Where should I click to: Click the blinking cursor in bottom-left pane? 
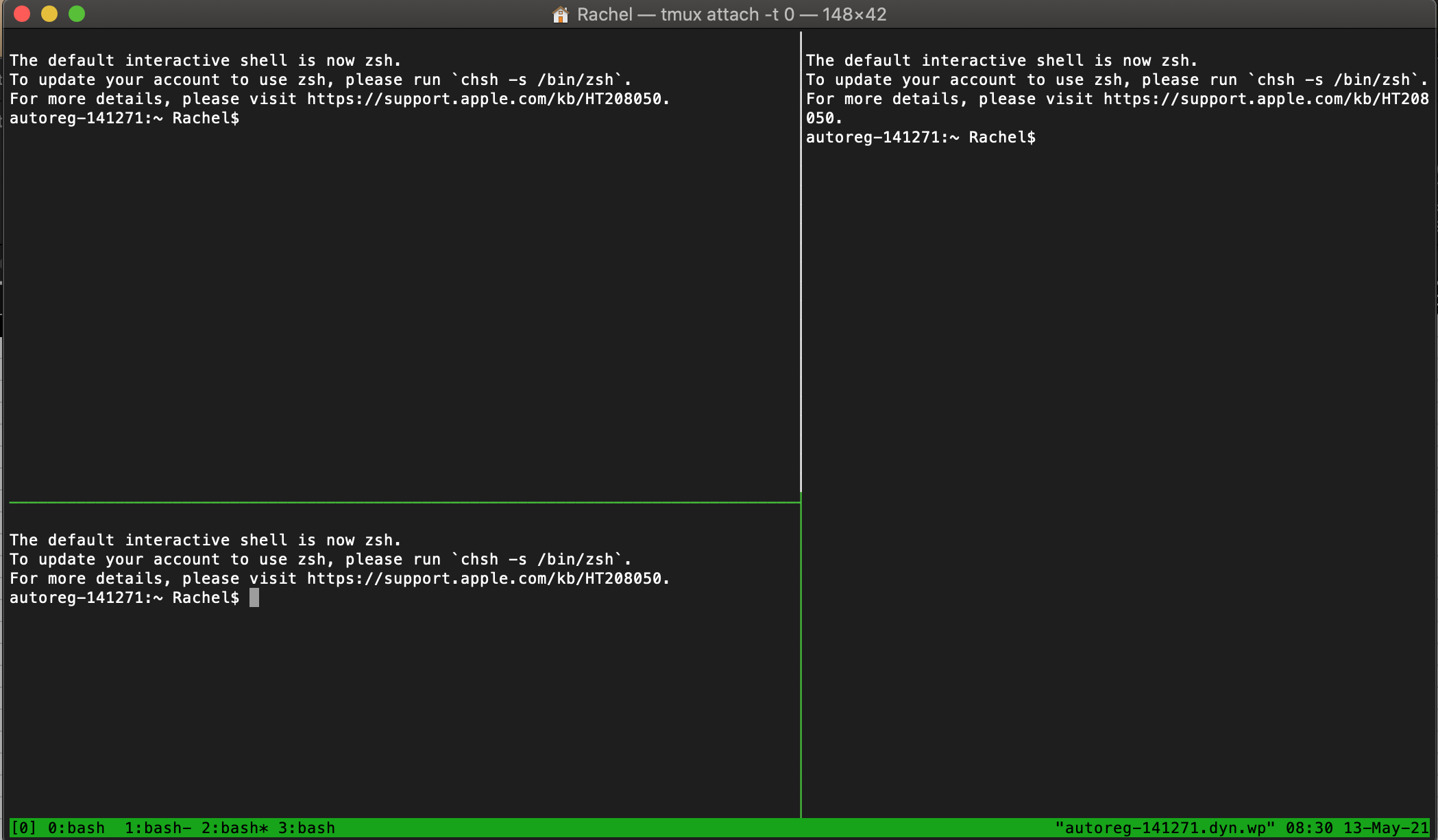(255, 597)
